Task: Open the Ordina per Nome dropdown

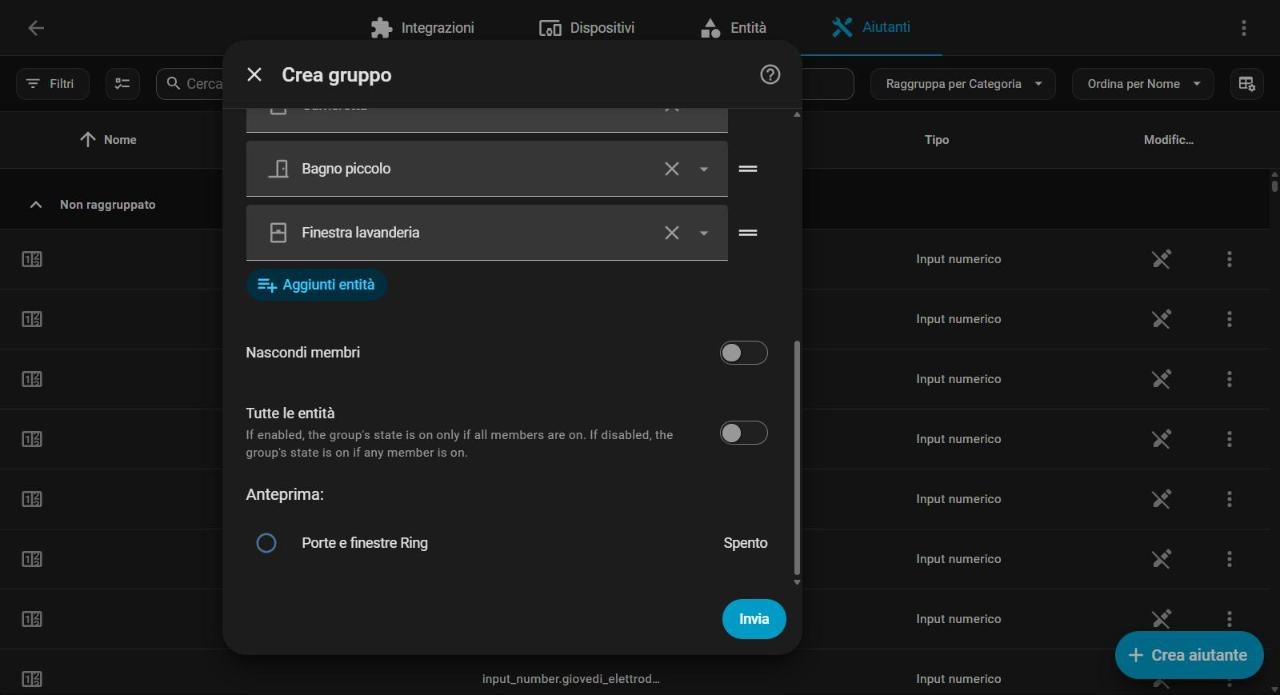Action: pos(1143,84)
